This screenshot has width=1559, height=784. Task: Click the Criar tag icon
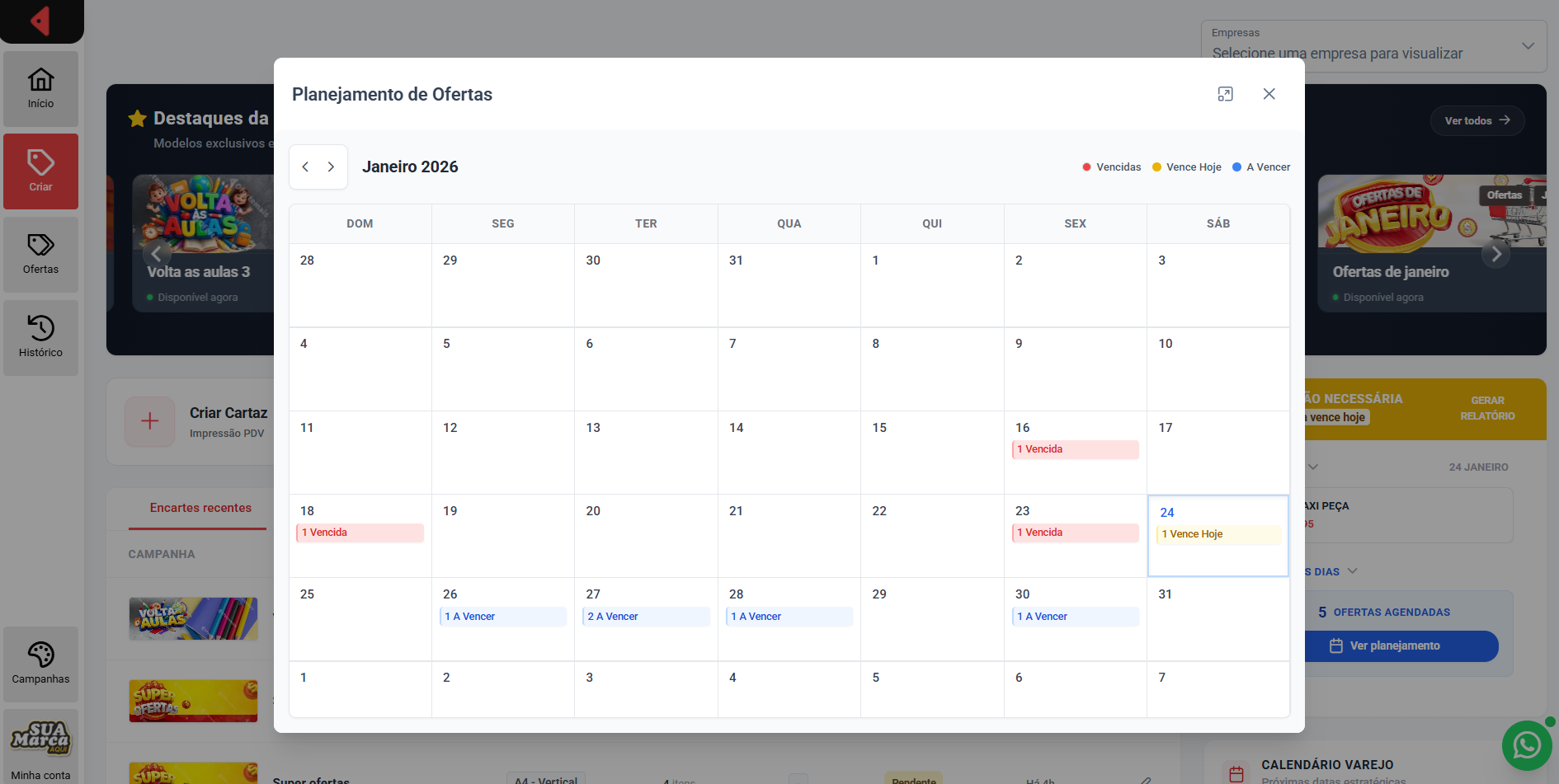40,162
